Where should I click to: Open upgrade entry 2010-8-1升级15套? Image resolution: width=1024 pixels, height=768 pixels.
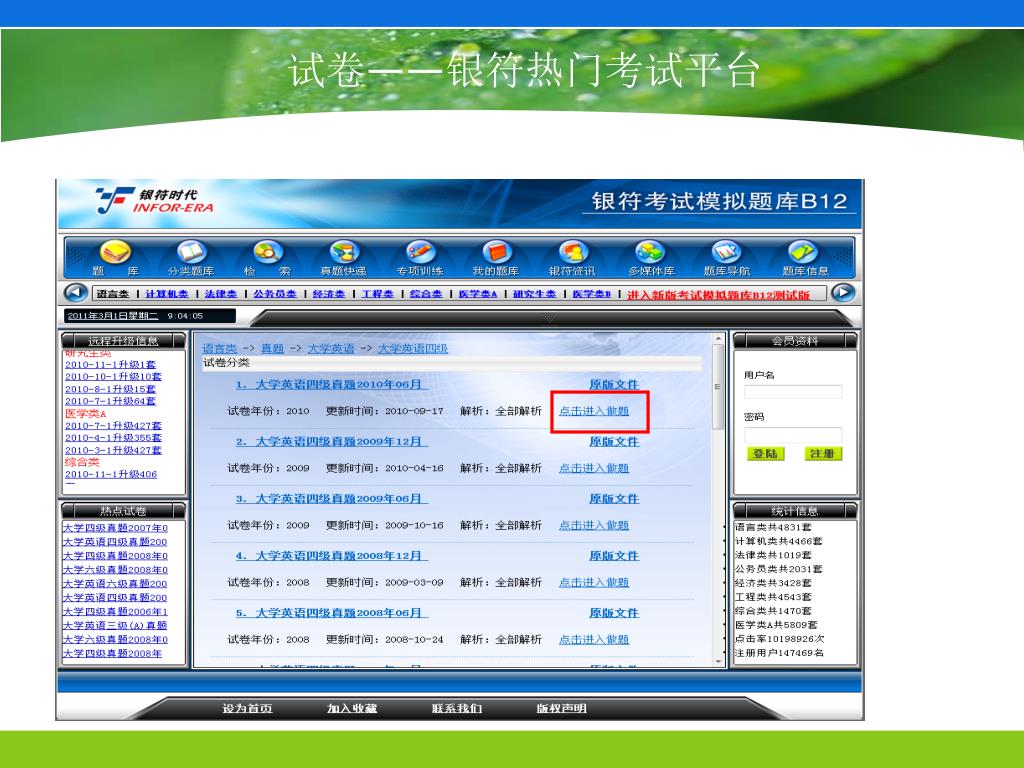point(110,389)
